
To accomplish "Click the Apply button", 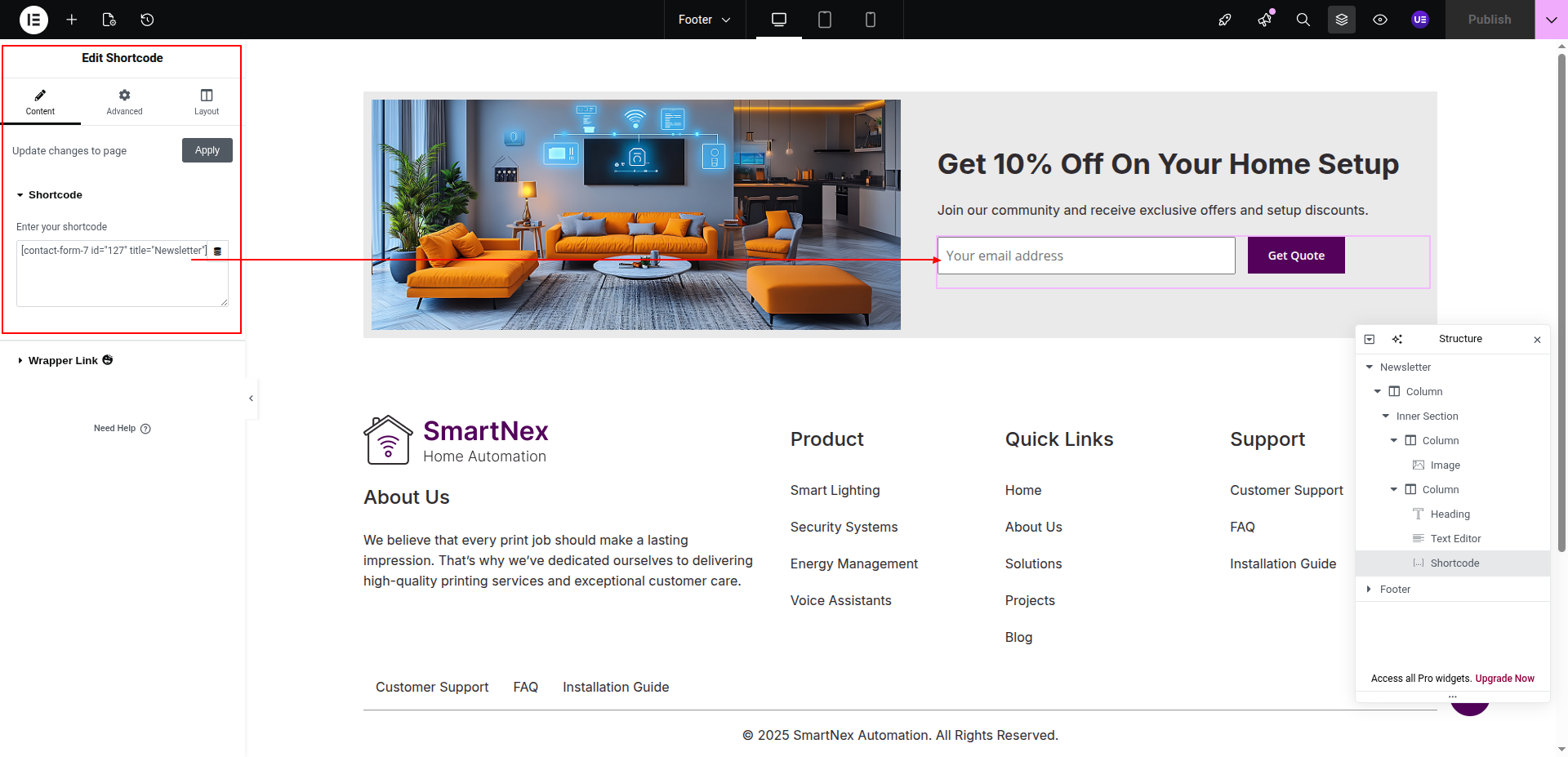I will click(x=207, y=150).
